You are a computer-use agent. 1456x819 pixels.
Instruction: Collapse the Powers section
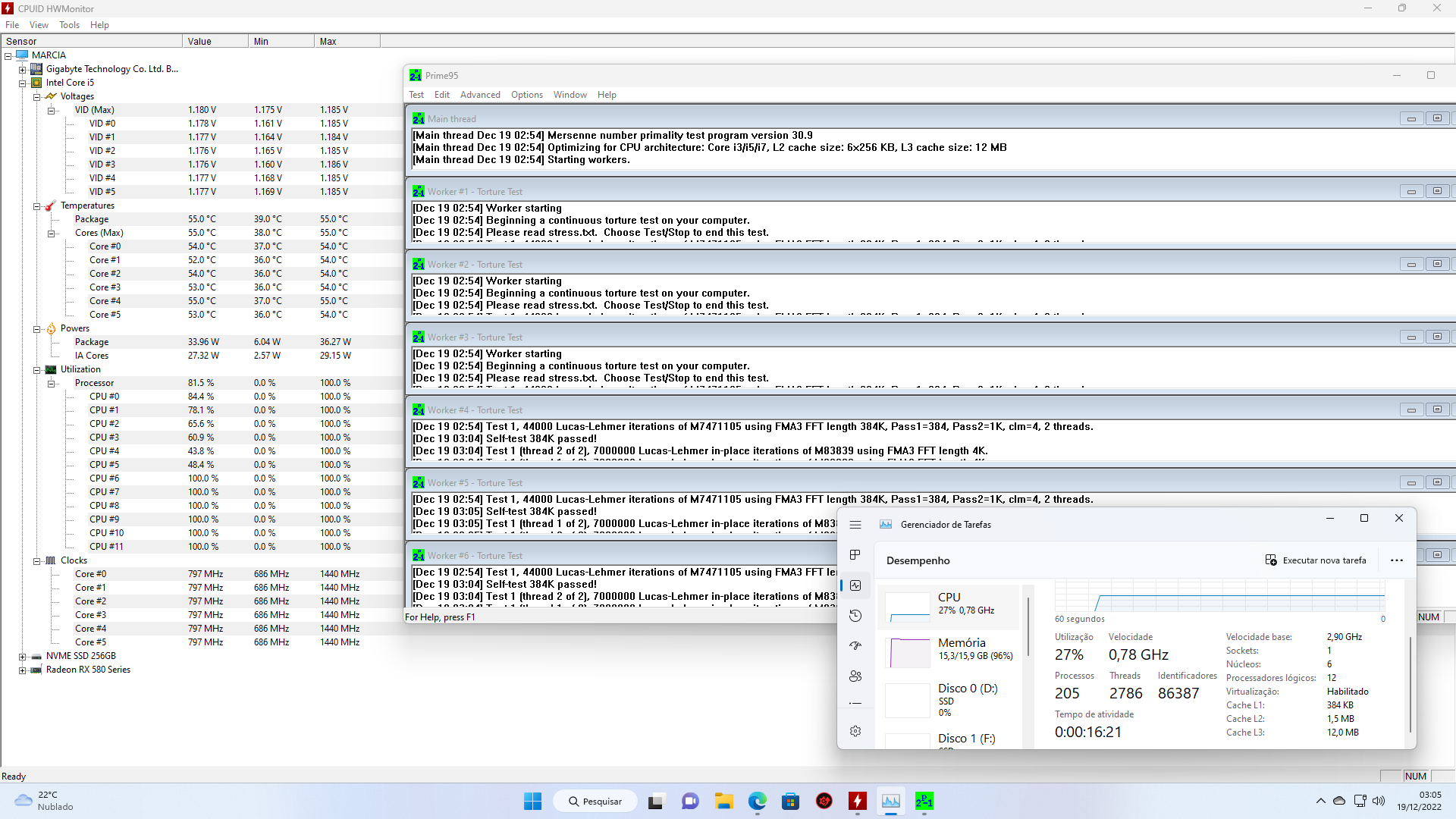(x=36, y=329)
